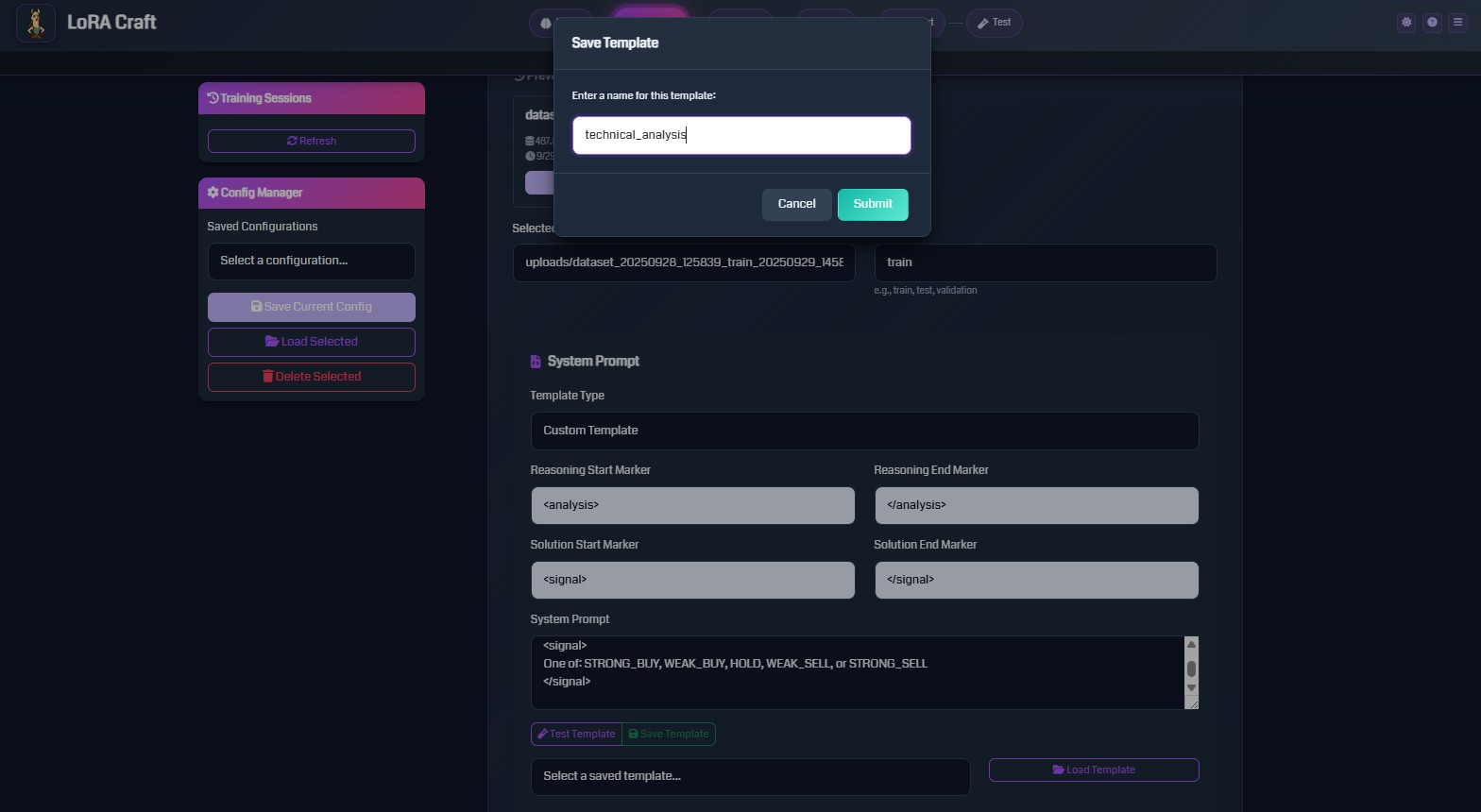Viewport: 1481px width, 812px height.
Task: Click the Load Template button
Action: [x=1093, y=770]
